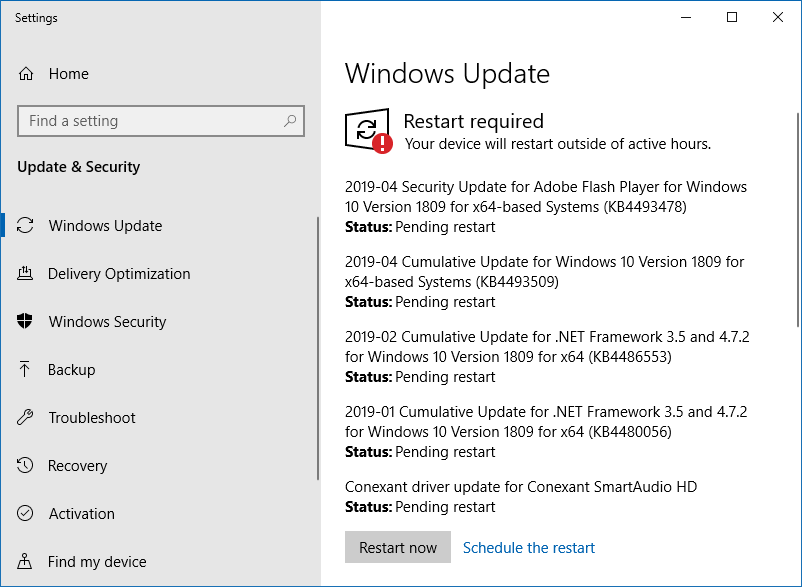
Task: Click the search magnifier icon
Action: [290, 121]
